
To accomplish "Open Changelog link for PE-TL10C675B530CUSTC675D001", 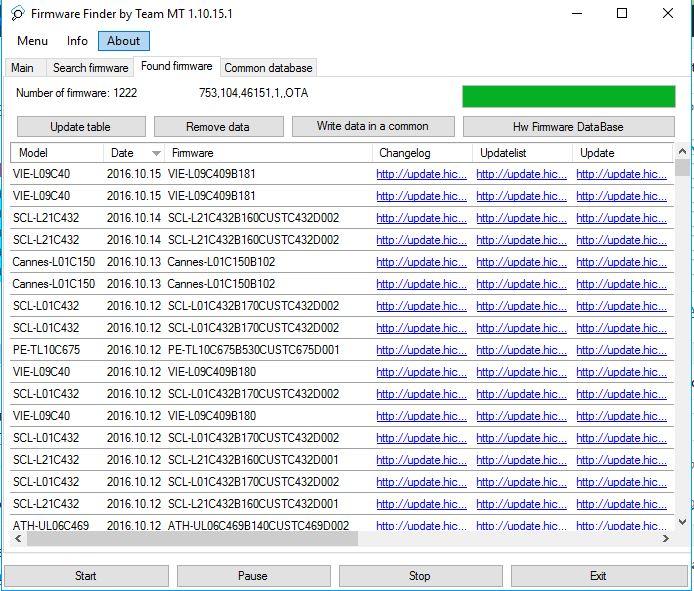I will (x=421, y=350).
